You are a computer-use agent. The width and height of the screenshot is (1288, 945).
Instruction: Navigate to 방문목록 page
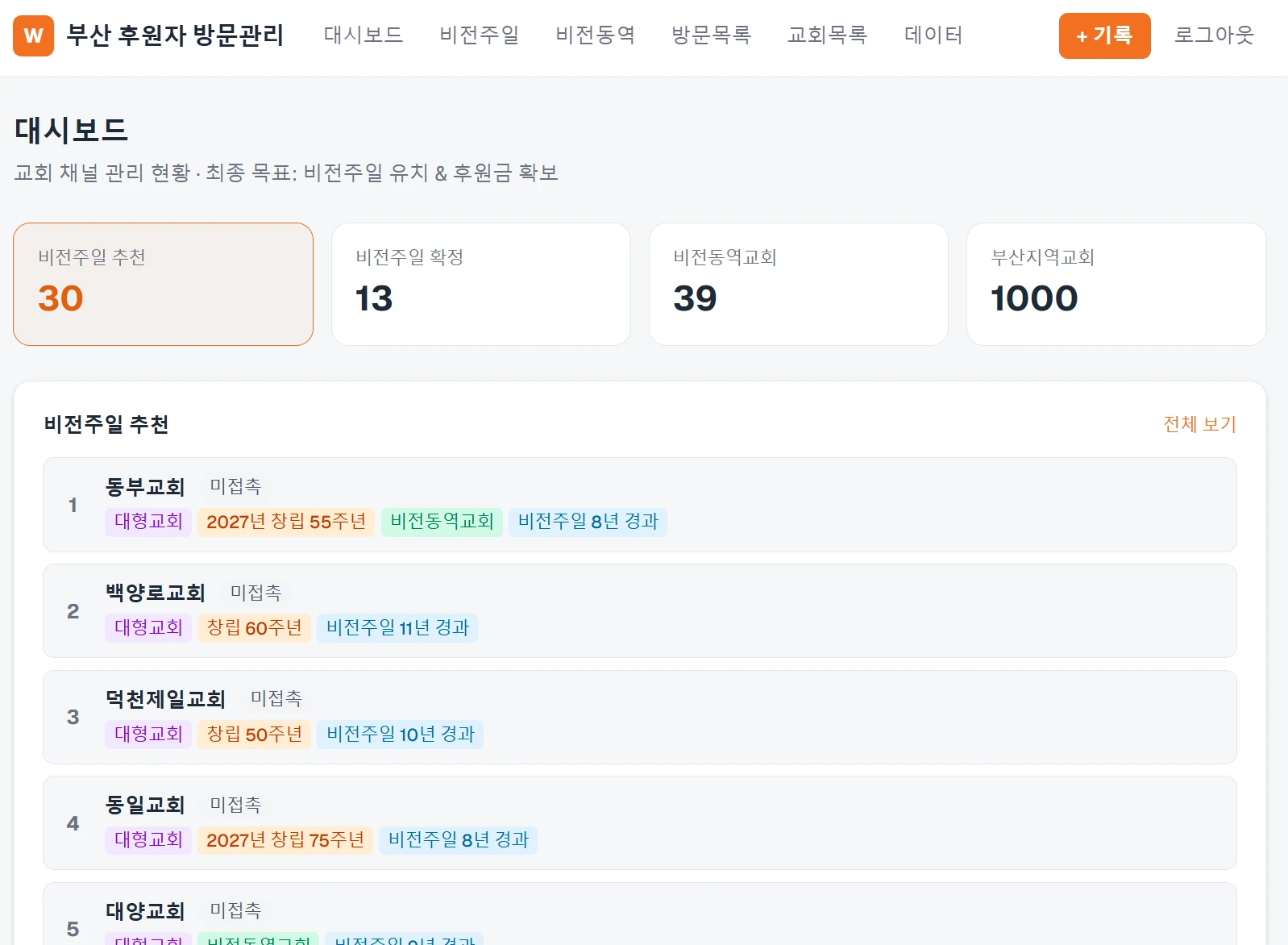tap(712, 35)
